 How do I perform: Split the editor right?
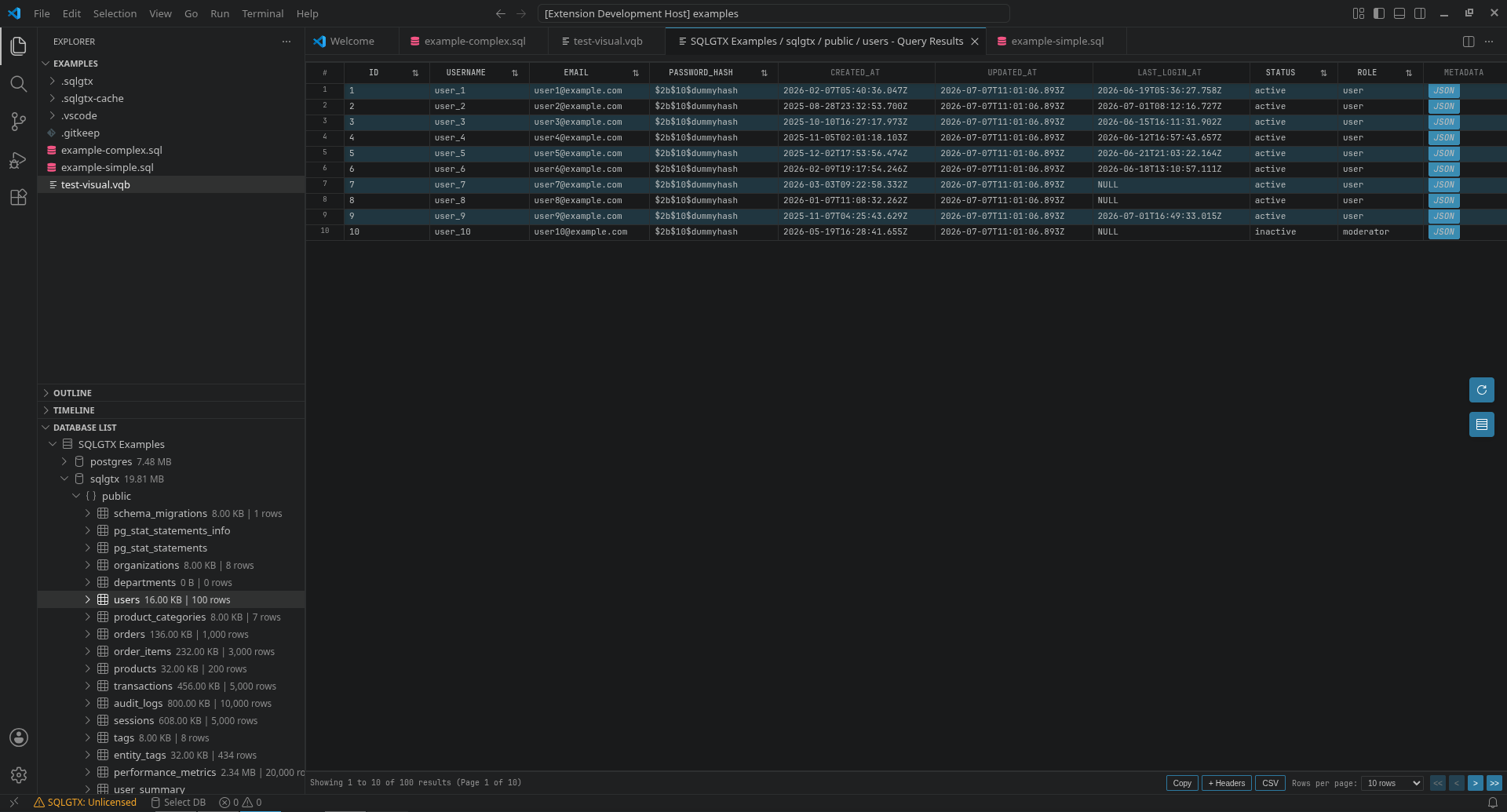click(x=1469, y=42)
